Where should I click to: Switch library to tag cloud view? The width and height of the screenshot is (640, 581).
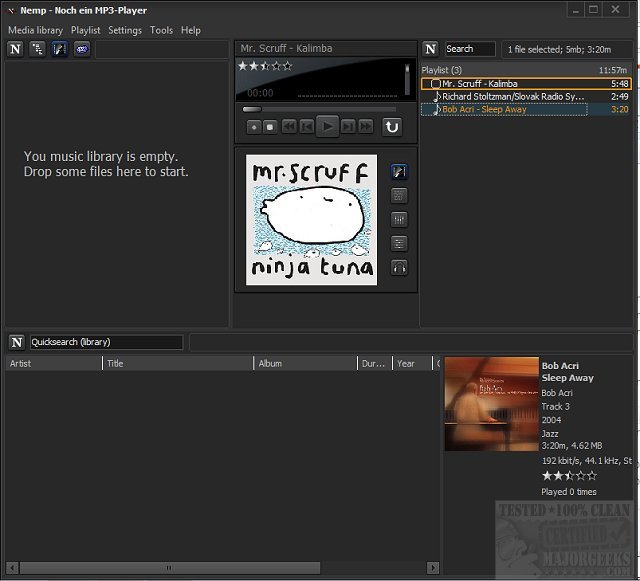pyautogui.click(x=81, y=48)
